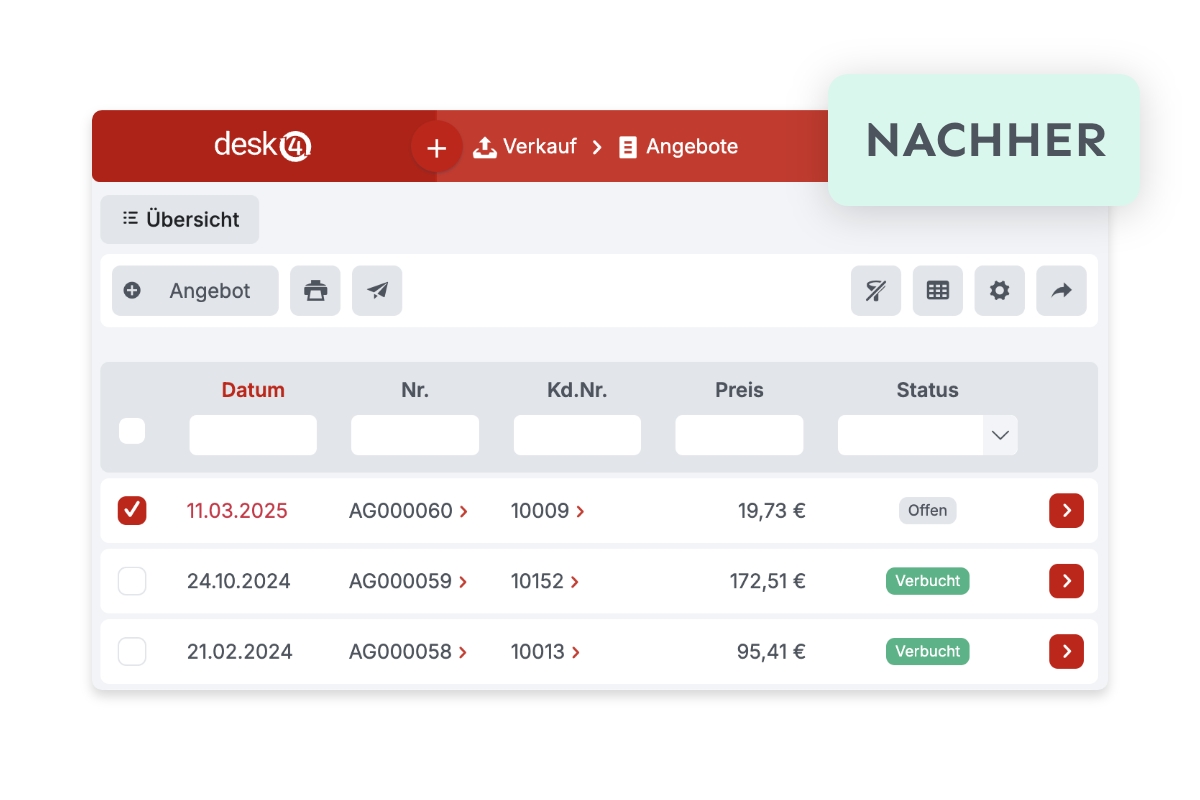
Task: Open customer link 10152
Action: pyautogui.click(x=545, y=581)
